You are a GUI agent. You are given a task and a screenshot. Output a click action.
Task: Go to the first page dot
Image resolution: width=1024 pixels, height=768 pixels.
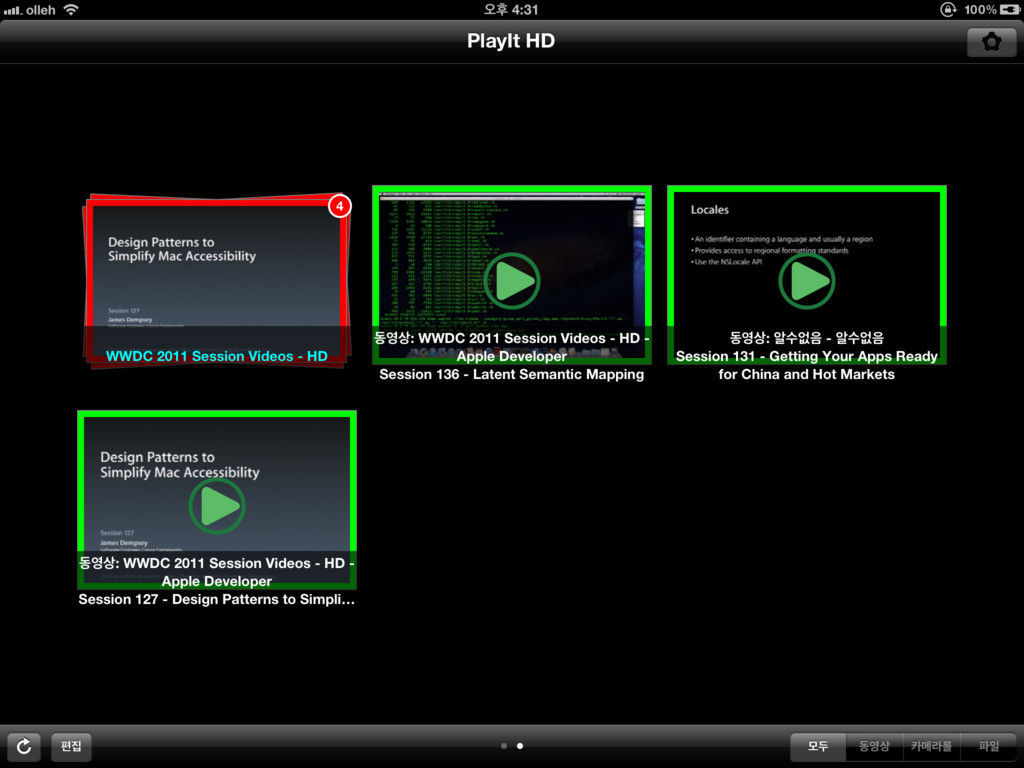tap(504, 746)
